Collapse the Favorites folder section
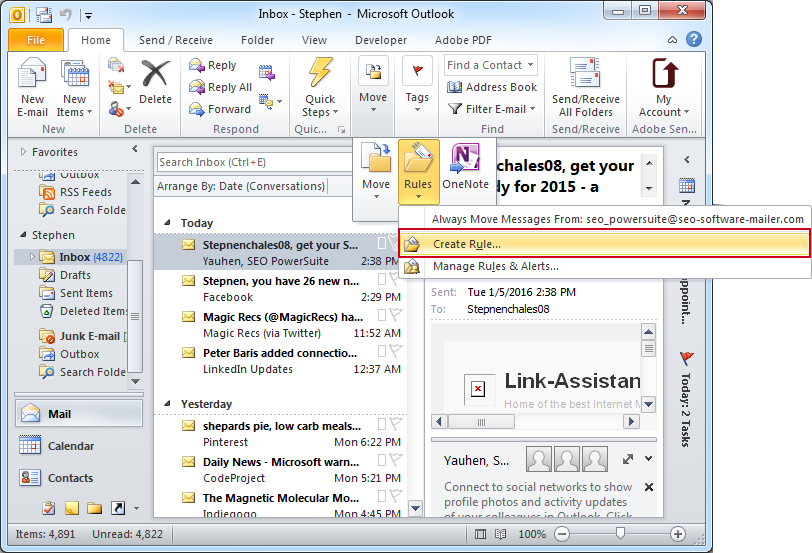Viewport: 812px width, 553px height. pos(22,152)
